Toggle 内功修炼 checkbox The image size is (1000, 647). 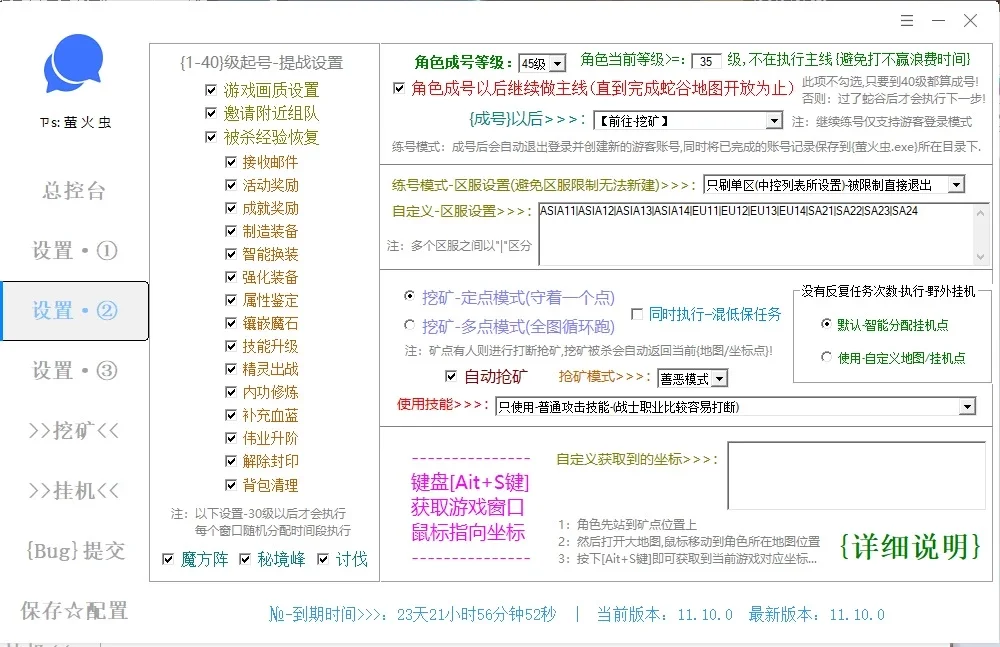click(x=231, y=392)
